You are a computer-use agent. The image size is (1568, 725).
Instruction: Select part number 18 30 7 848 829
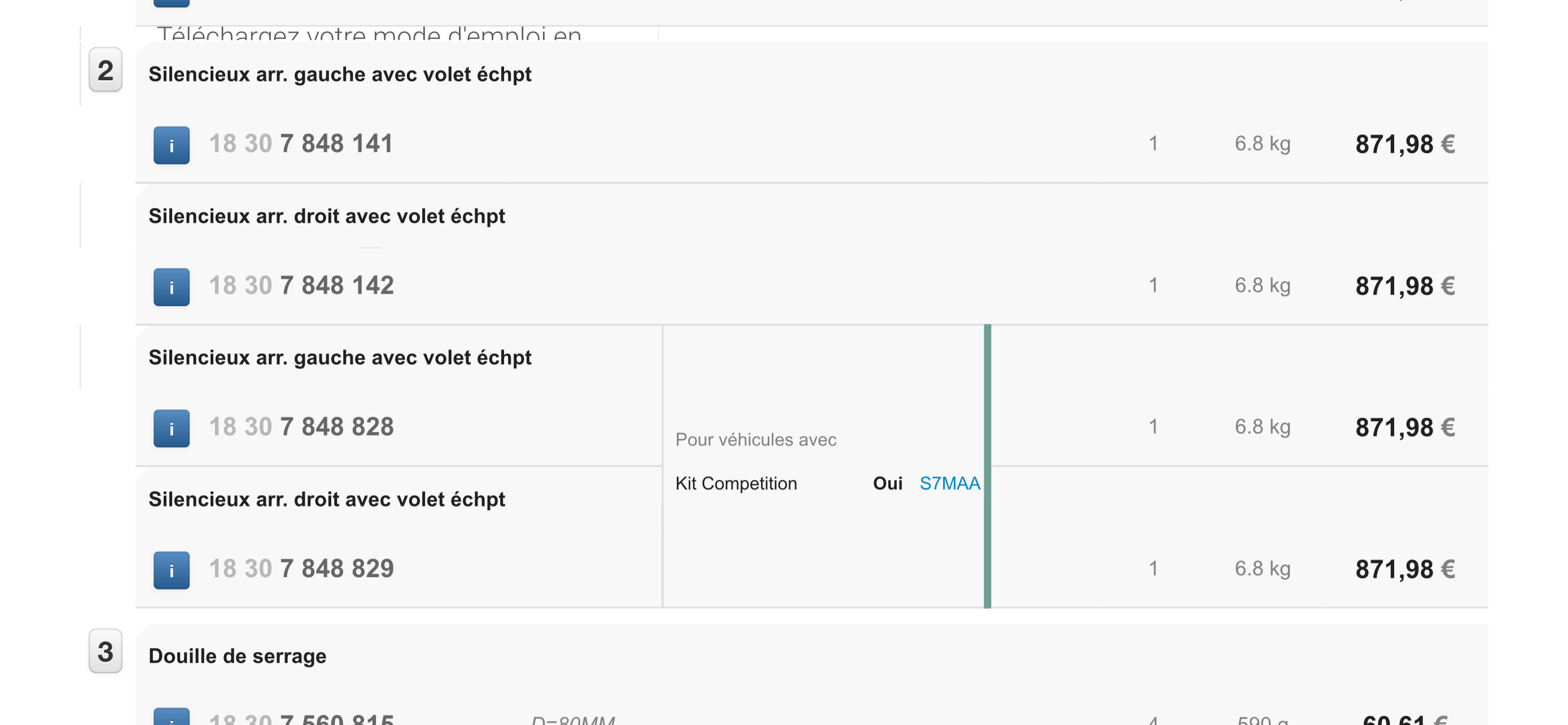(301, 569)
